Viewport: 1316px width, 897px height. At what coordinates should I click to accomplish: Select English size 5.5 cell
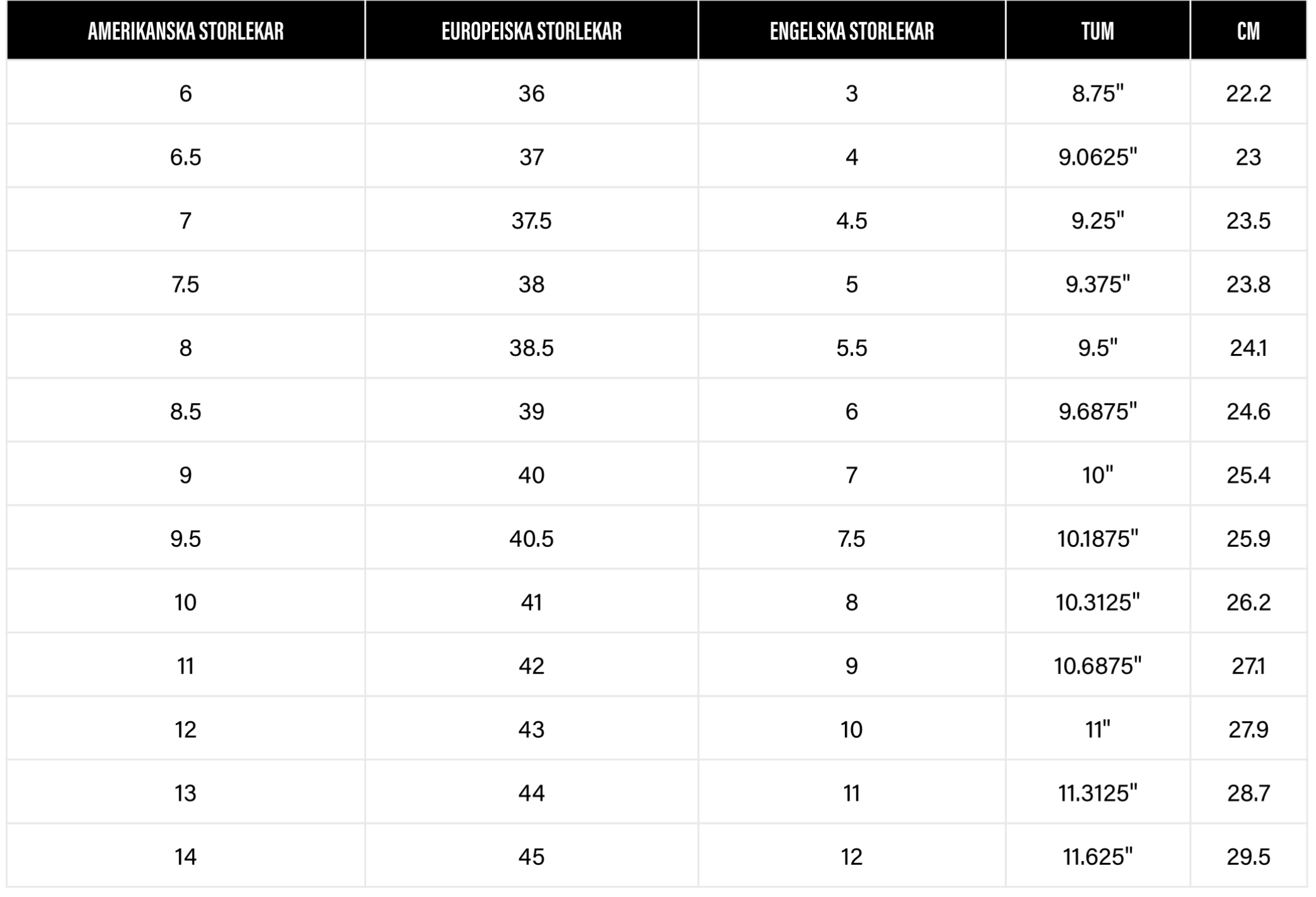pyautogui.click(x=852, y=348)
